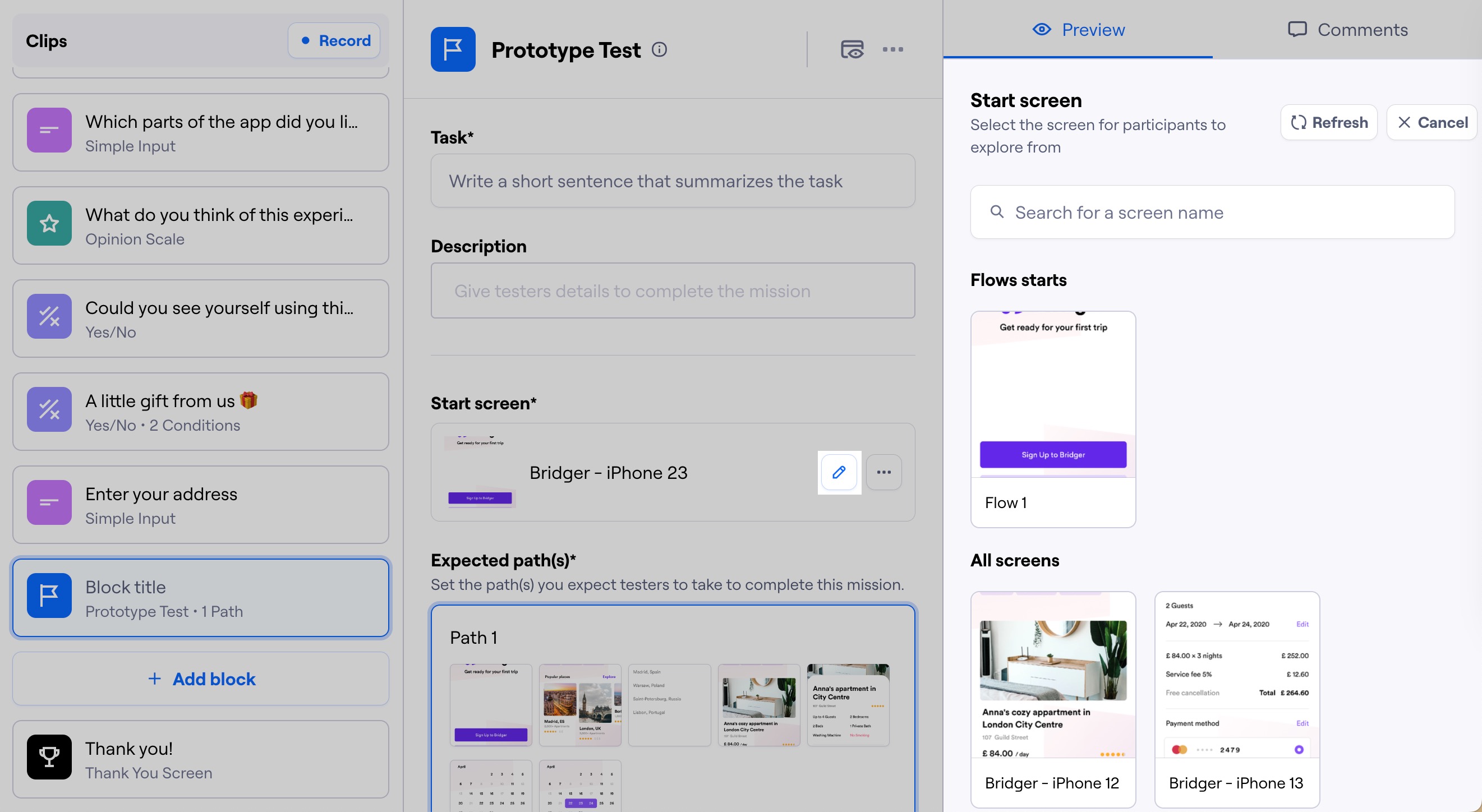This screenshot has height=812, width=1482.
Task: Click Cancel to dismiss screen selection
Action: (x=1432, y=122)
